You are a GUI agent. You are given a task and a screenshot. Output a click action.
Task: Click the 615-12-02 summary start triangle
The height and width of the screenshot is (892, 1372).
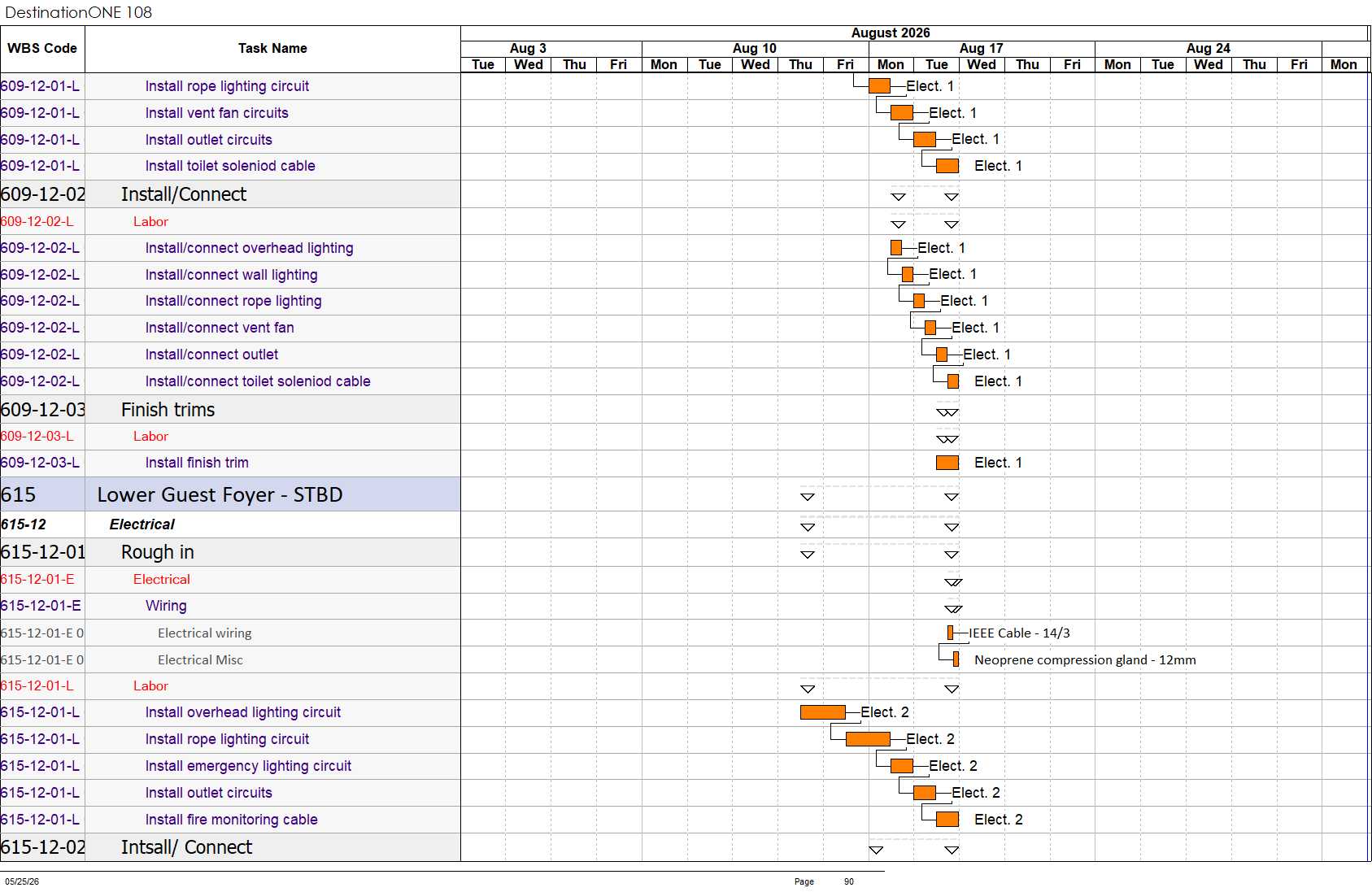876,850
